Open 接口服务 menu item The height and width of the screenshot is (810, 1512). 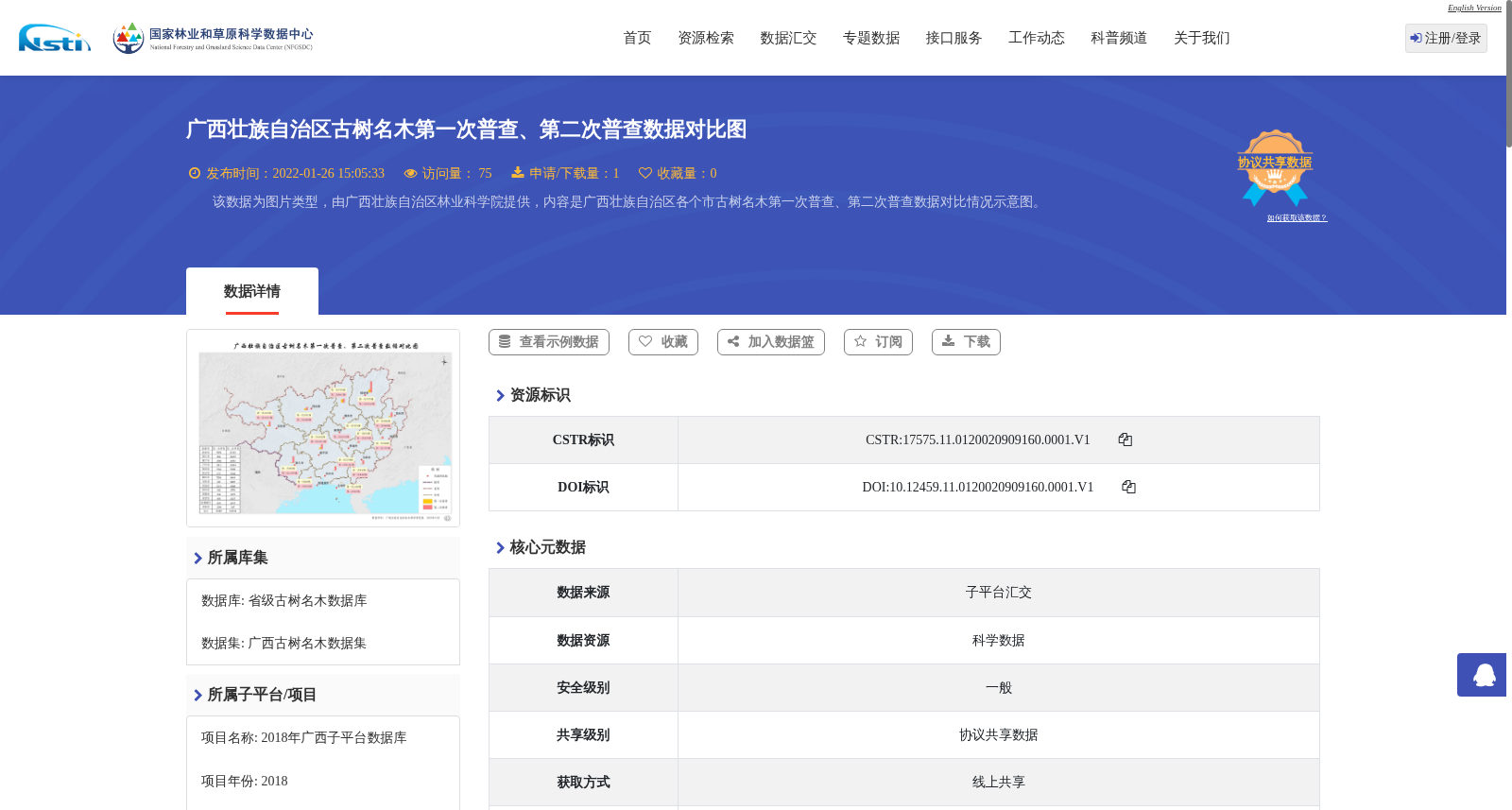pos(954,38)
